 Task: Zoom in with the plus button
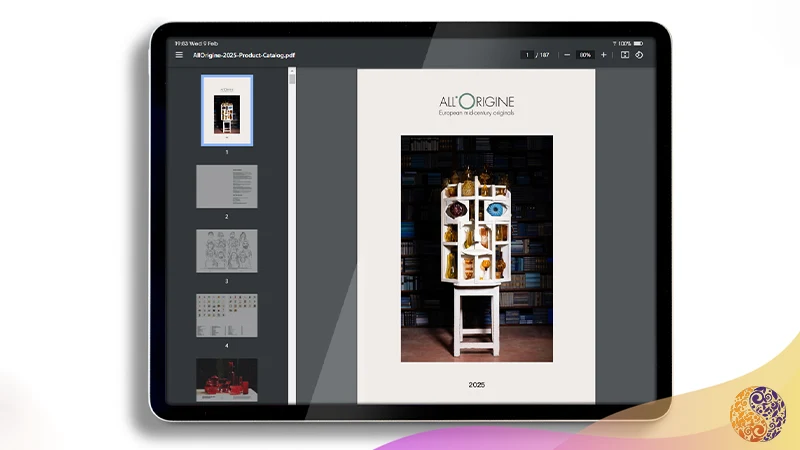point(604,55)
